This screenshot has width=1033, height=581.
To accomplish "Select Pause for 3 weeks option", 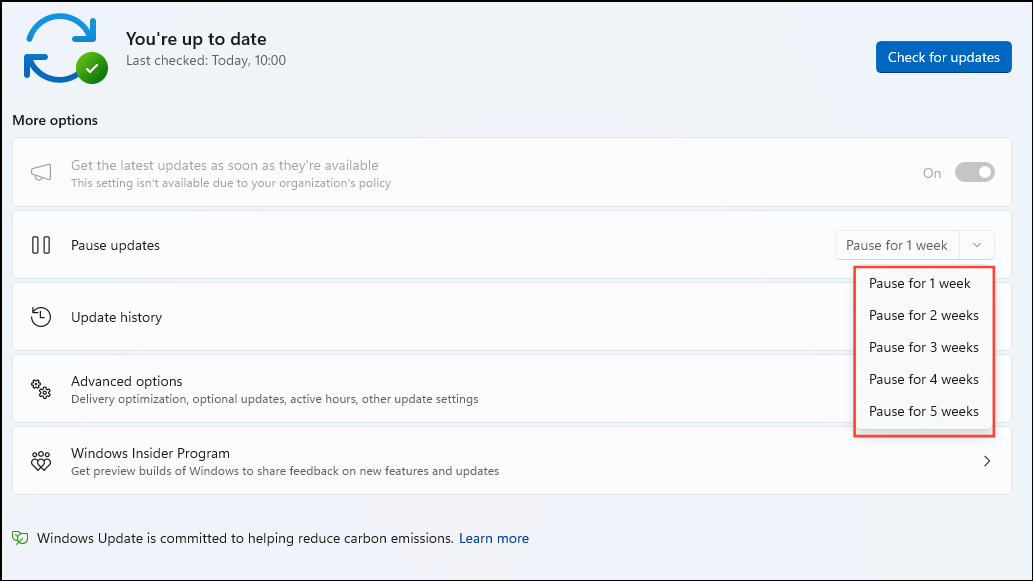I will (x=923, y=347).
